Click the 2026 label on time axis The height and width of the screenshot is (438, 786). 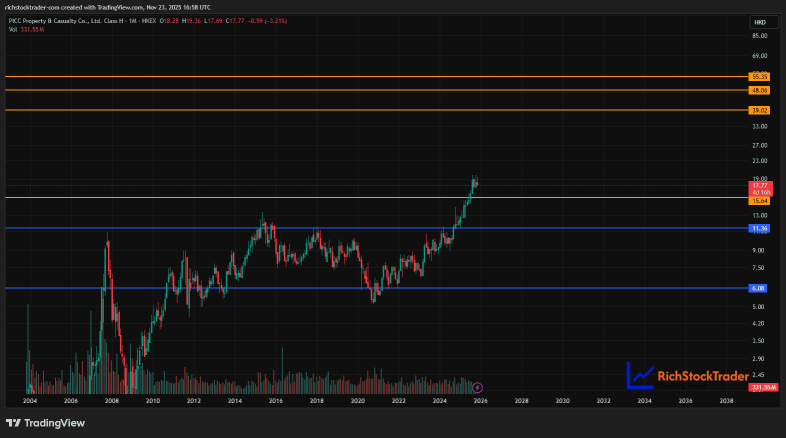480,401
